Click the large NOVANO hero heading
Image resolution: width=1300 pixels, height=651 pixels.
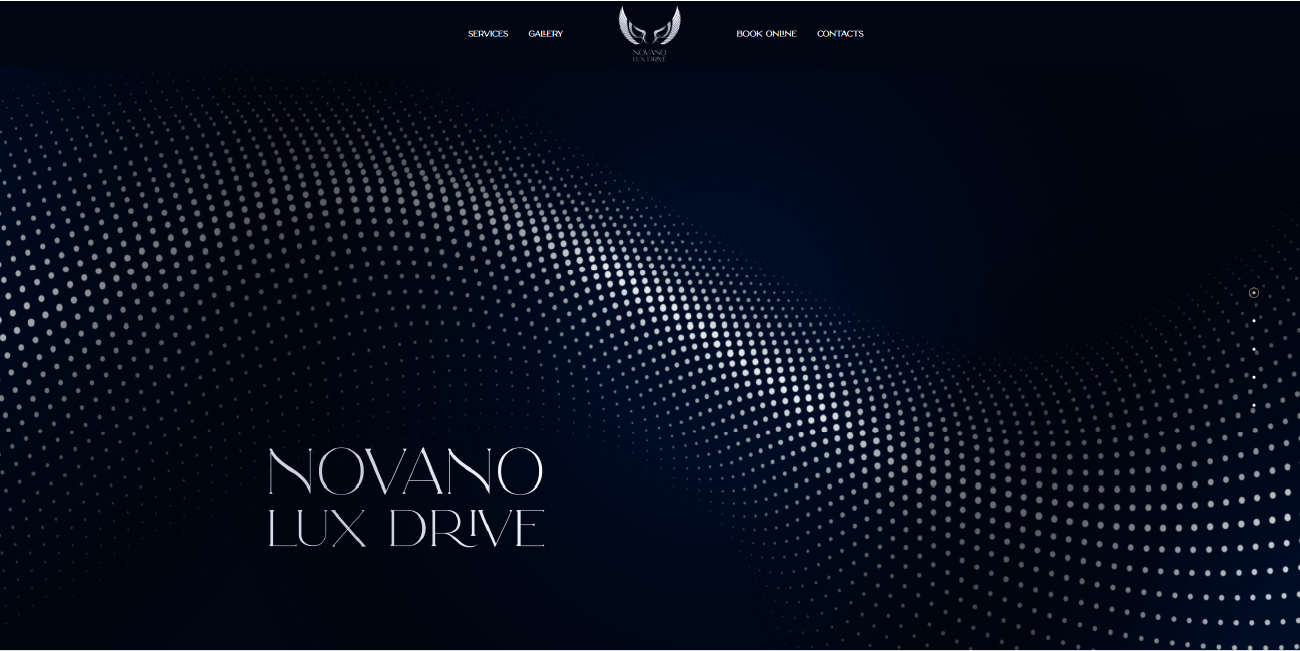click(405, 472)
